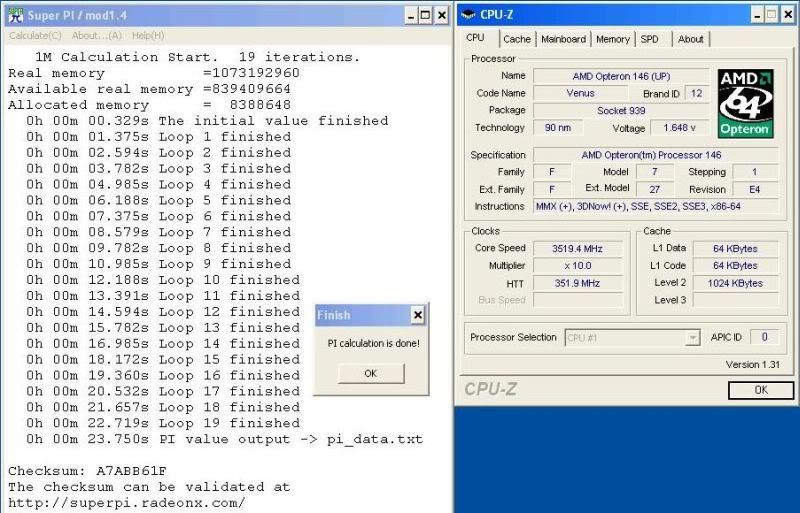Click the 'Version 1.31' text in CPU-Z
Screen dimensions: 800x513
[753, 364]
